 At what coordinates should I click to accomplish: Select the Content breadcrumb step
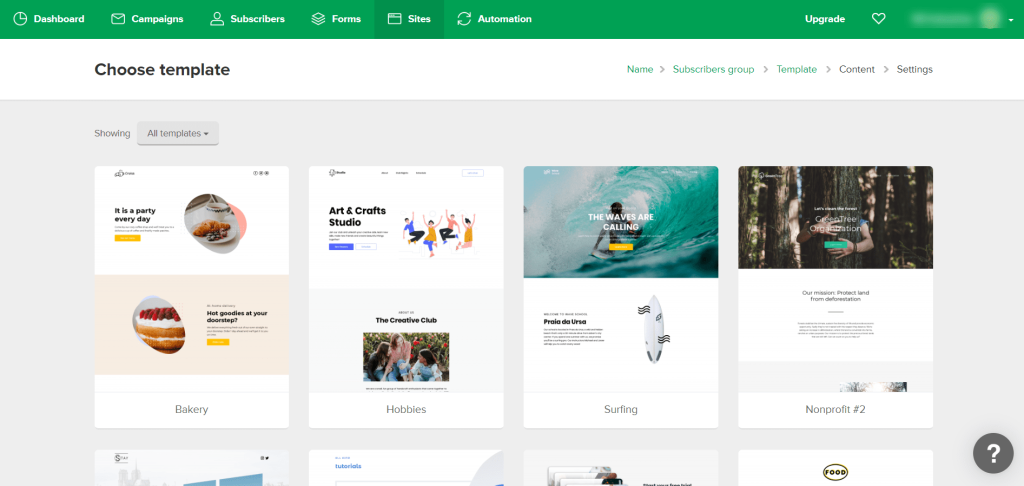pos(857,70)
